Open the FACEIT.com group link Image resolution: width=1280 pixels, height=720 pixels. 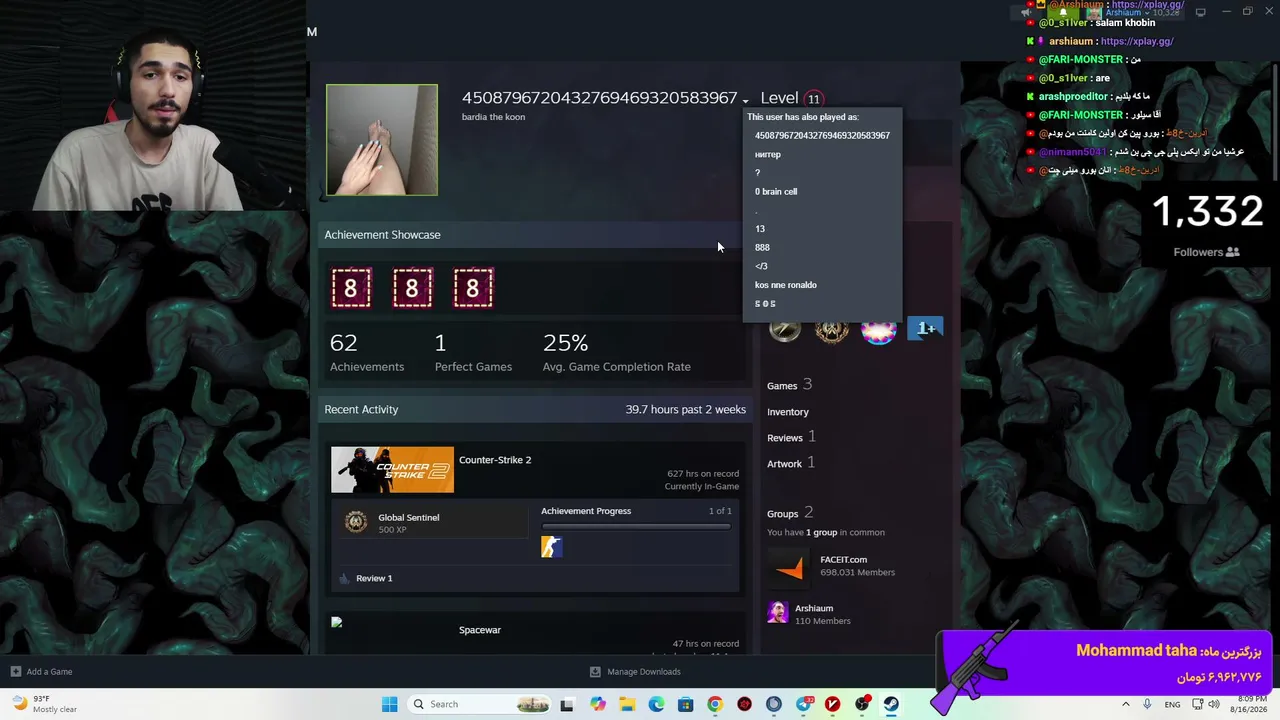[843, 560]
